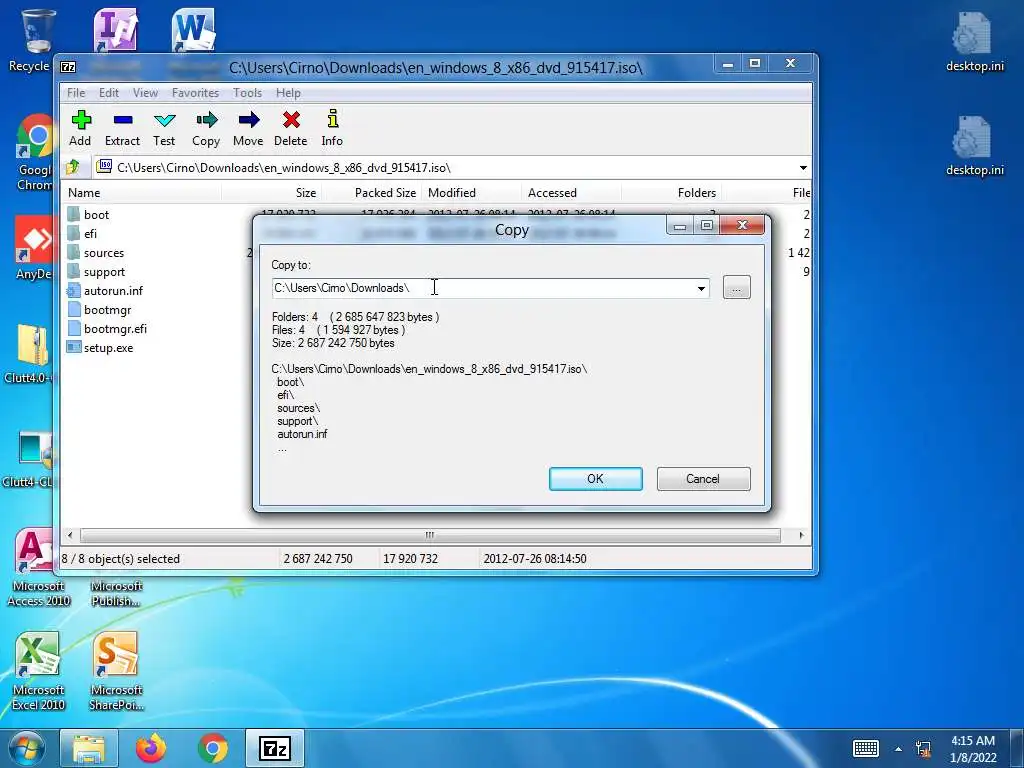
Task: Expand the Copy to path dropdown
Action: pyautogui.click(x=701, y=288)
